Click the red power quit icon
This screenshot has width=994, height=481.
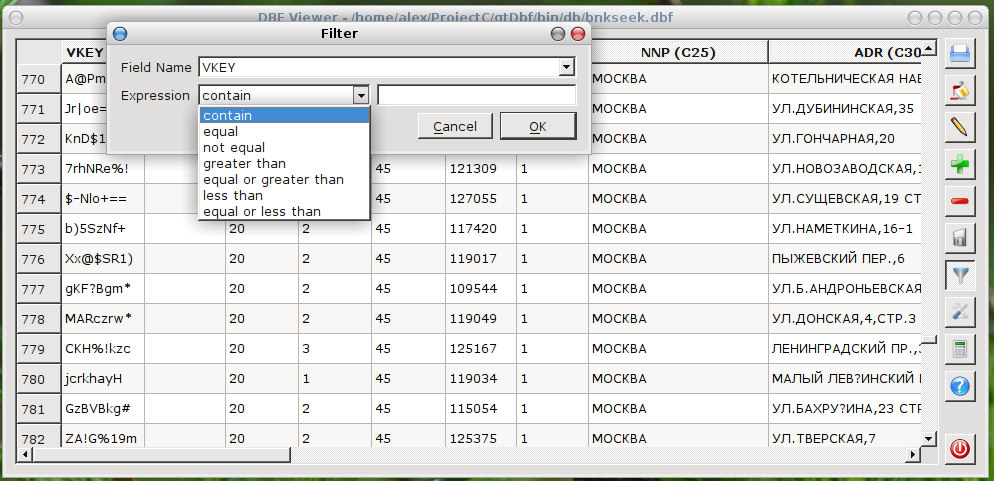(x=960, y=449)
